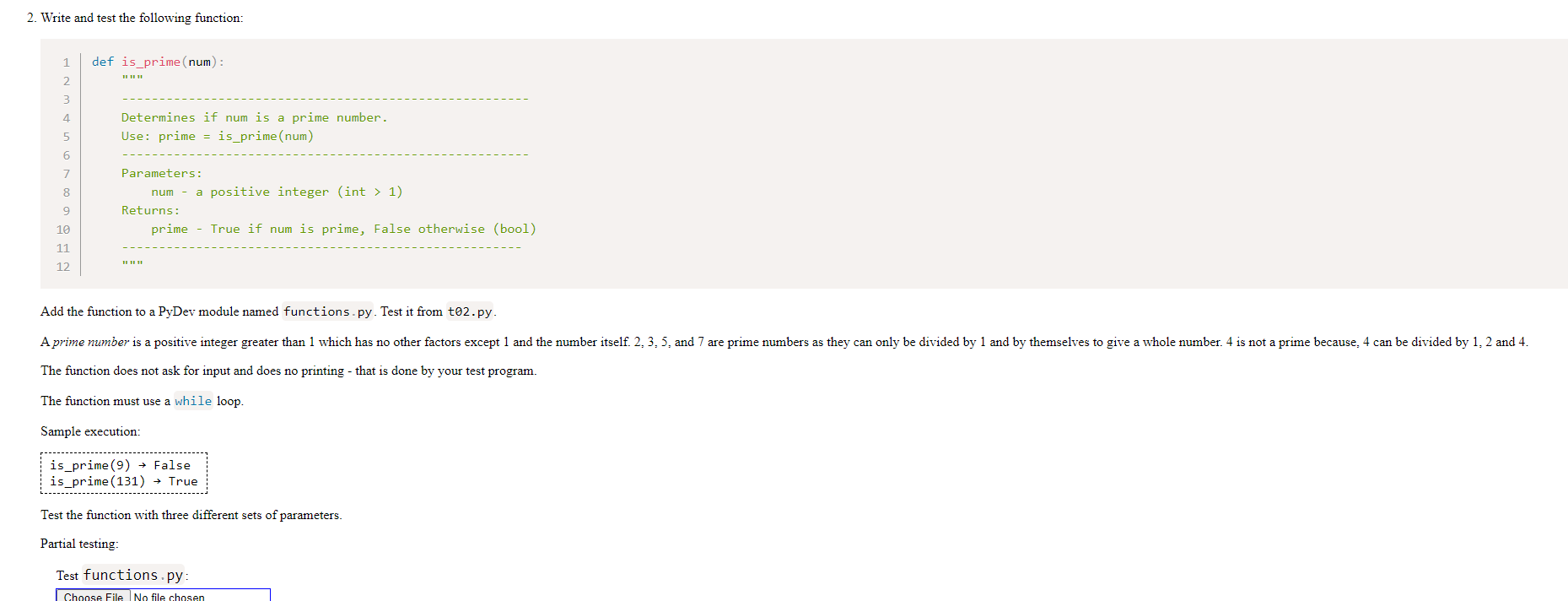Select line number 12 in code block

tap(63, 267)
